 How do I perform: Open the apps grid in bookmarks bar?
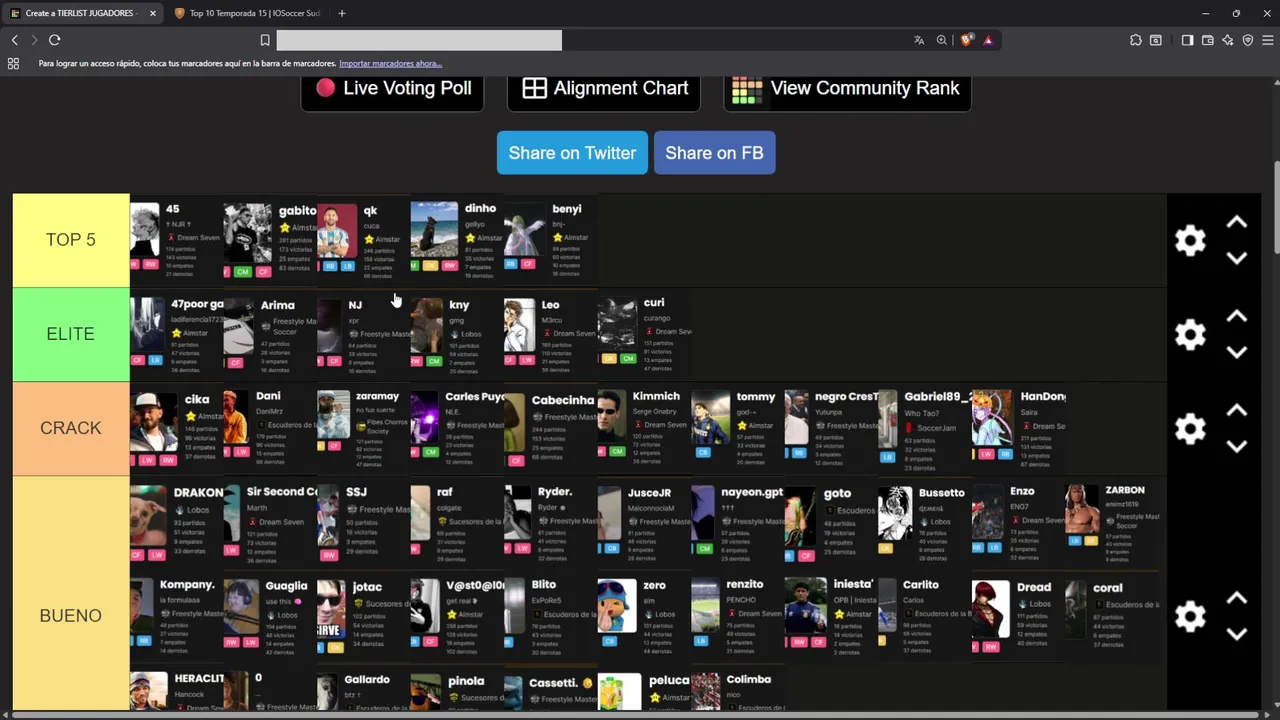[13, 63]
